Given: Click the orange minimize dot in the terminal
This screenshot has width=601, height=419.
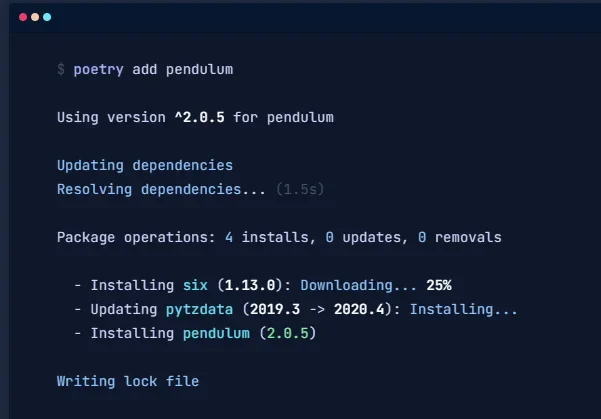Looking at the screenshot, I should click(35, 17).
